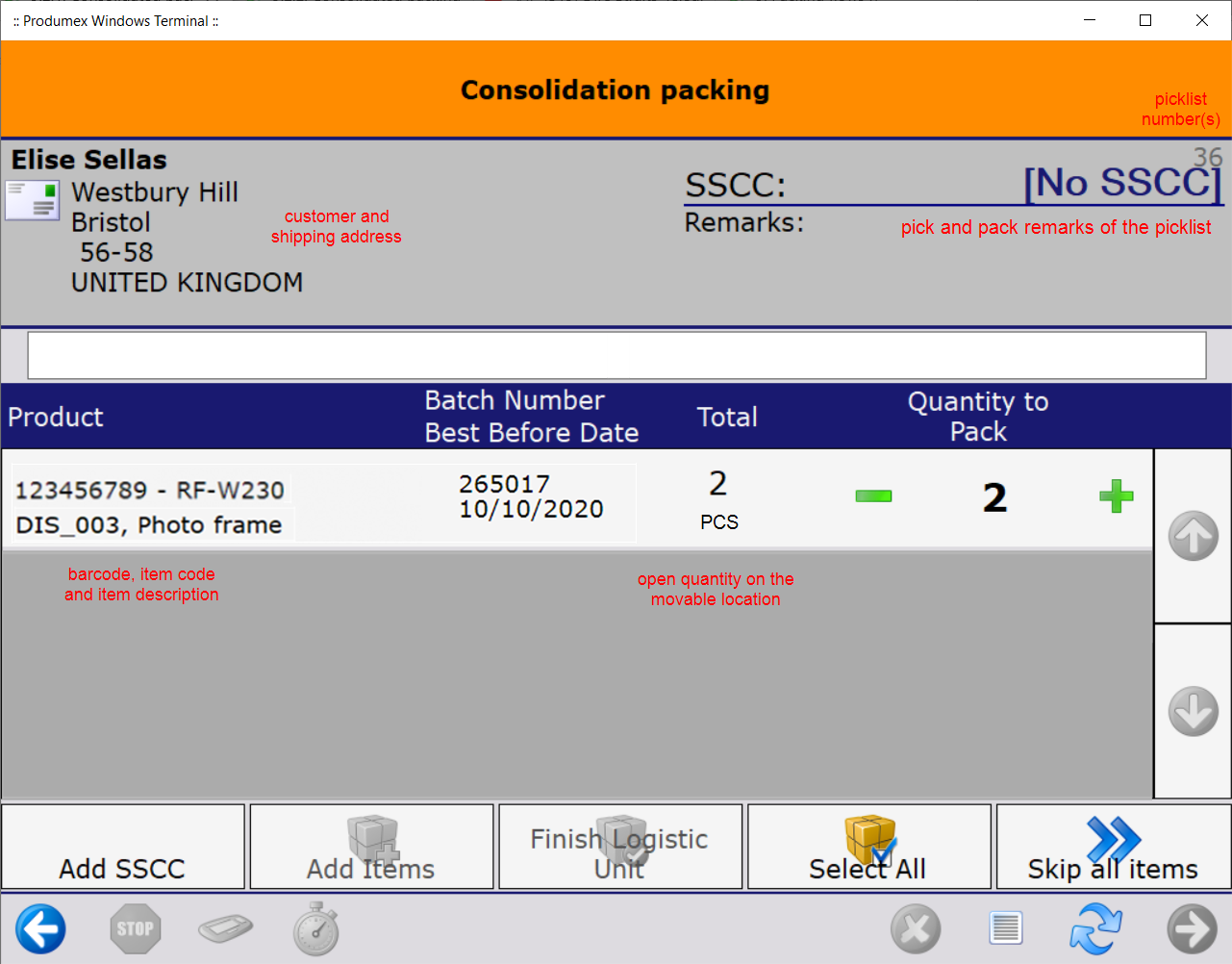The image size is (1232, 964).
Task: Click the customer address card icon
Action: (x=32, y=201)
